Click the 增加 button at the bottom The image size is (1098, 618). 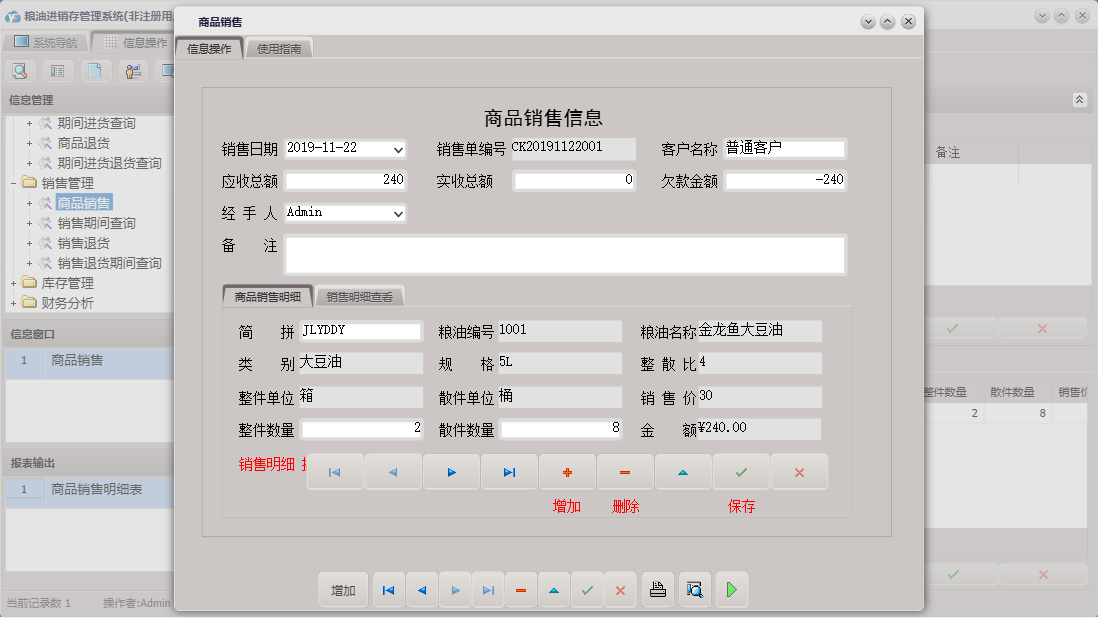tap(343, 590)
